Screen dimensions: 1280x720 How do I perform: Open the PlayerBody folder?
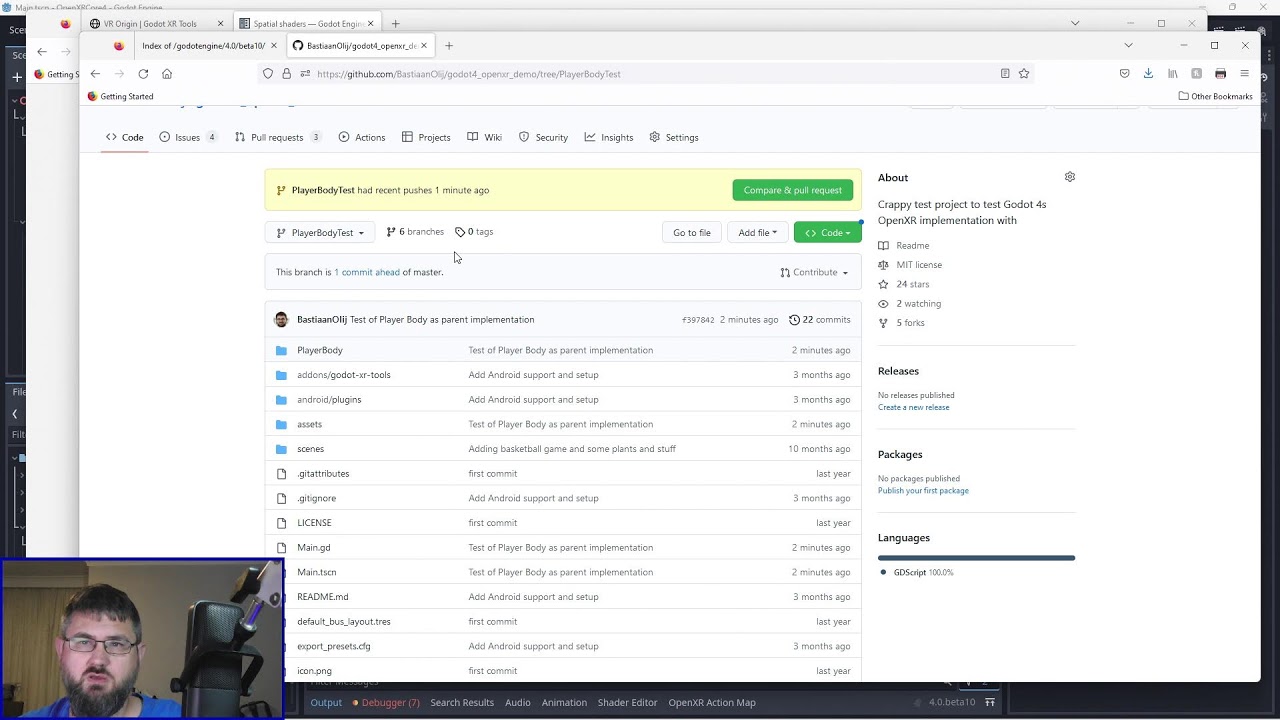pos(319,350)
